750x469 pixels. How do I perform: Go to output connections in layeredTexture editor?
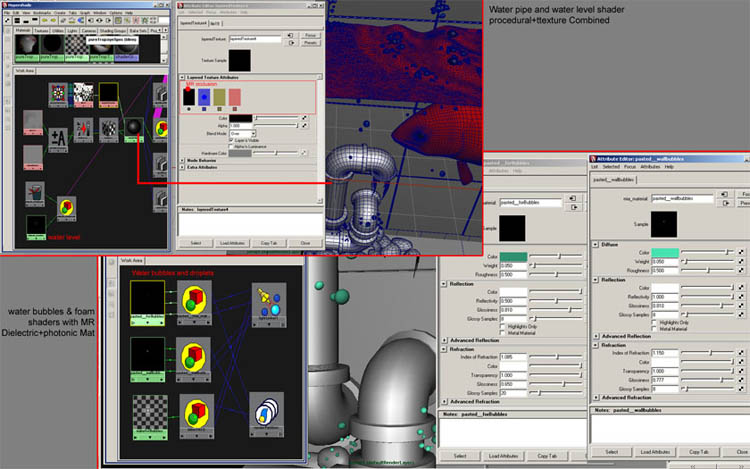tap(291, 43)
